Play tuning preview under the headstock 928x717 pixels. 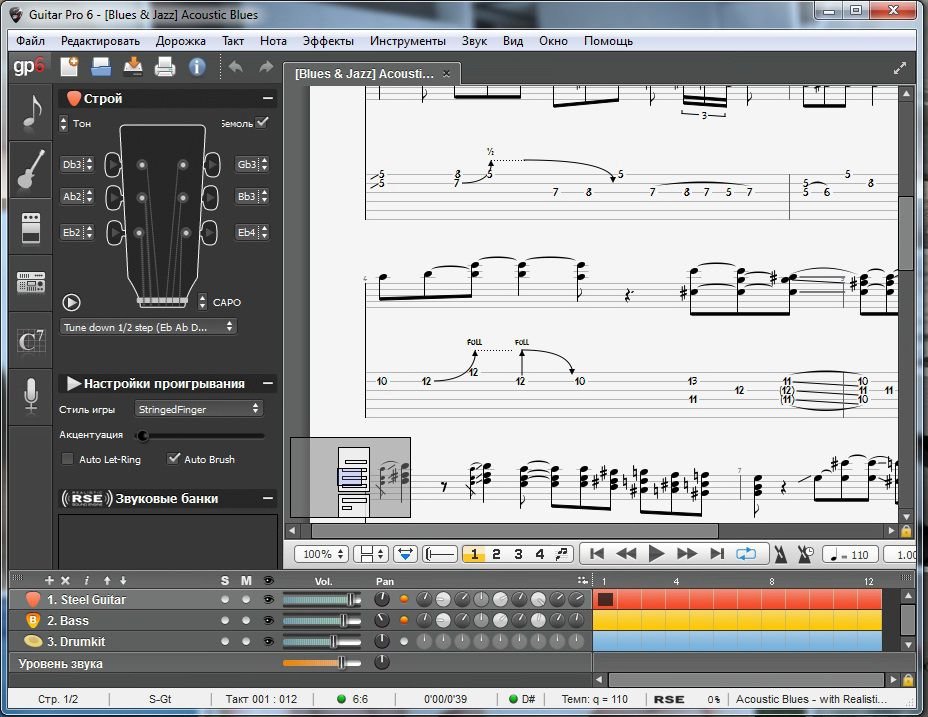(x=71, y=303)
